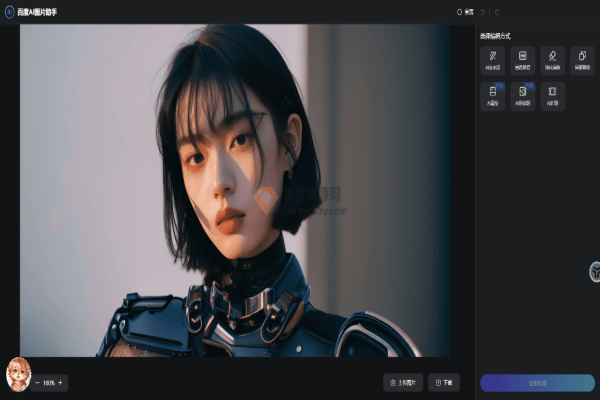This screenshot has width=600, height=400.
Task: Click the upload image button
Action: click(403, 383)
